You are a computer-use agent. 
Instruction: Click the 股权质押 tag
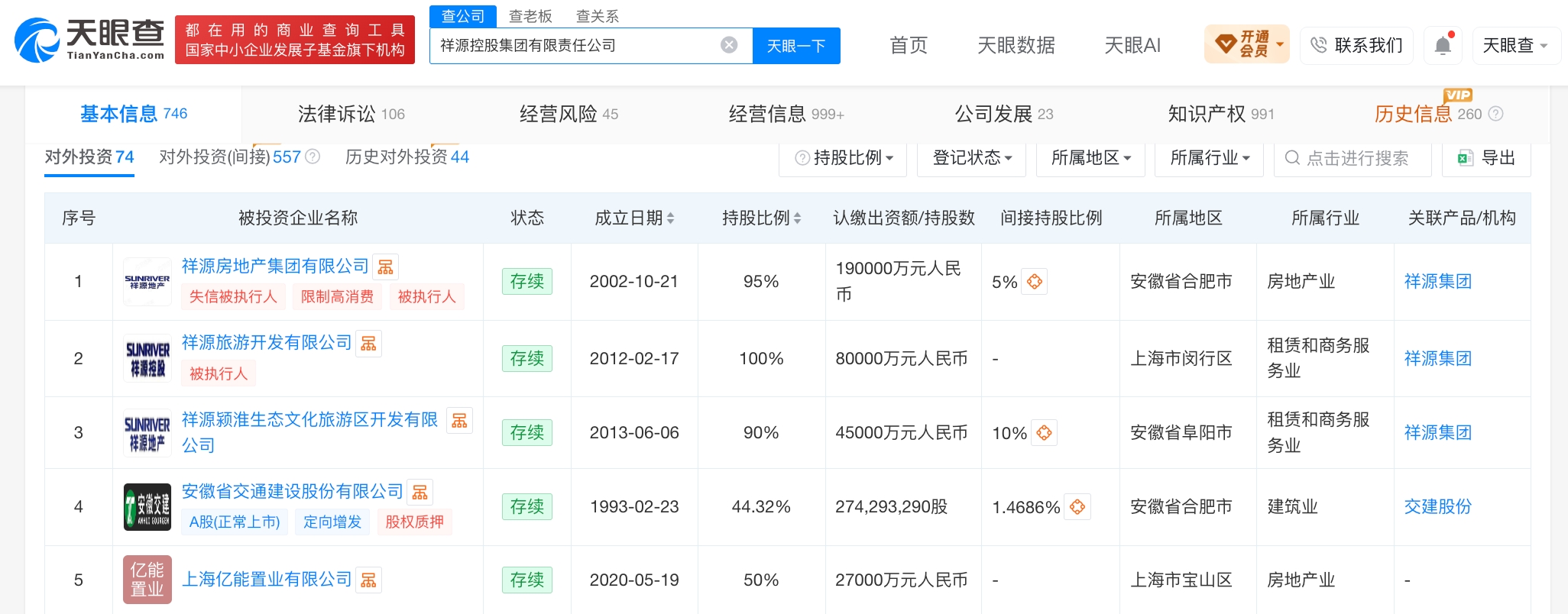[x=414, y=522]
